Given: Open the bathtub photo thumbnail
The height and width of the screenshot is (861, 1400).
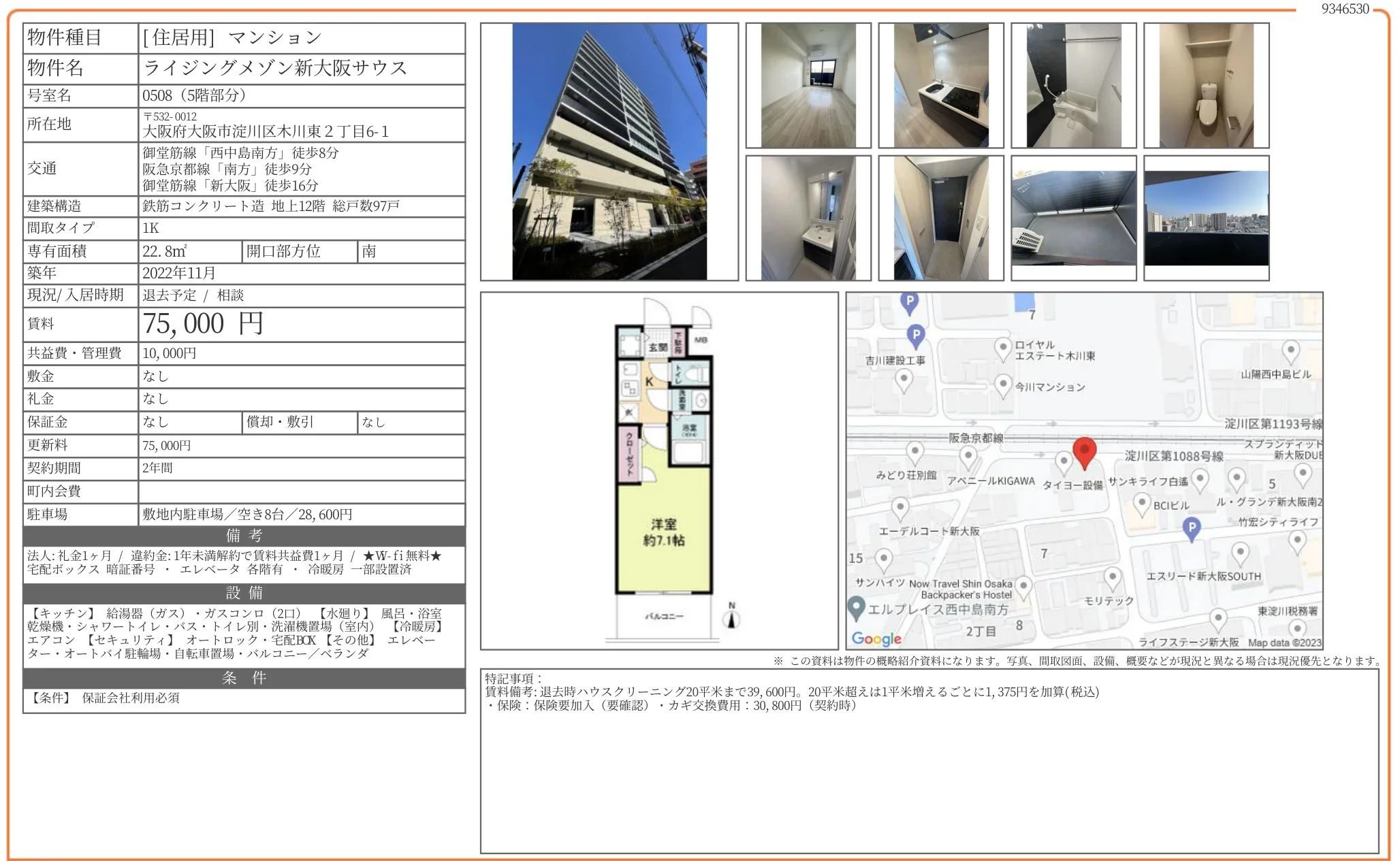Looking at the screenshot, I should (x=1073, y=86).
